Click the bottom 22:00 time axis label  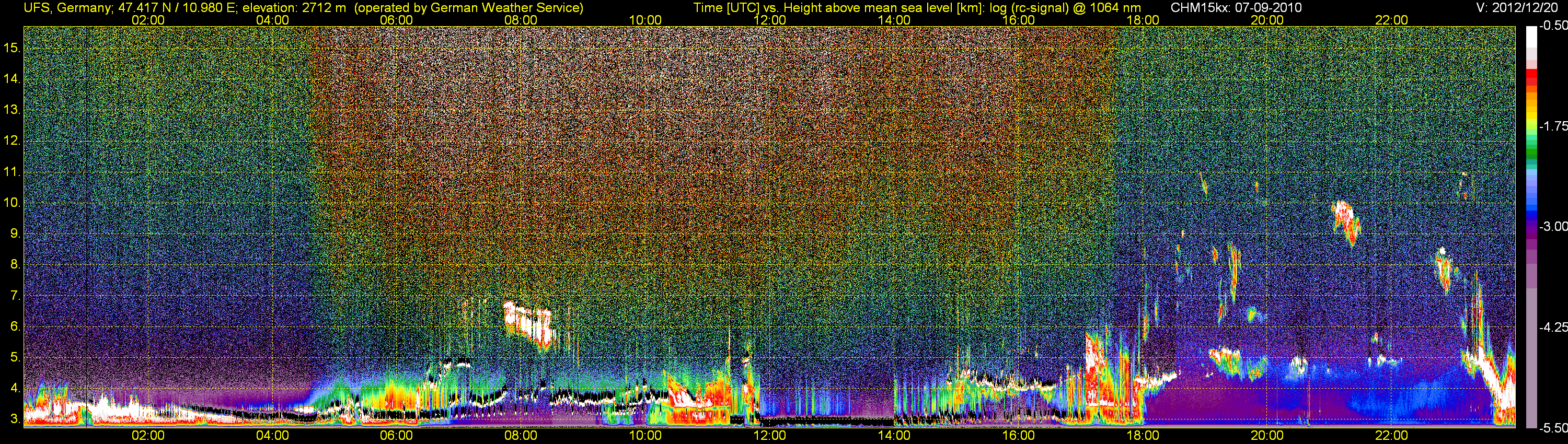tap(1391, 436)
